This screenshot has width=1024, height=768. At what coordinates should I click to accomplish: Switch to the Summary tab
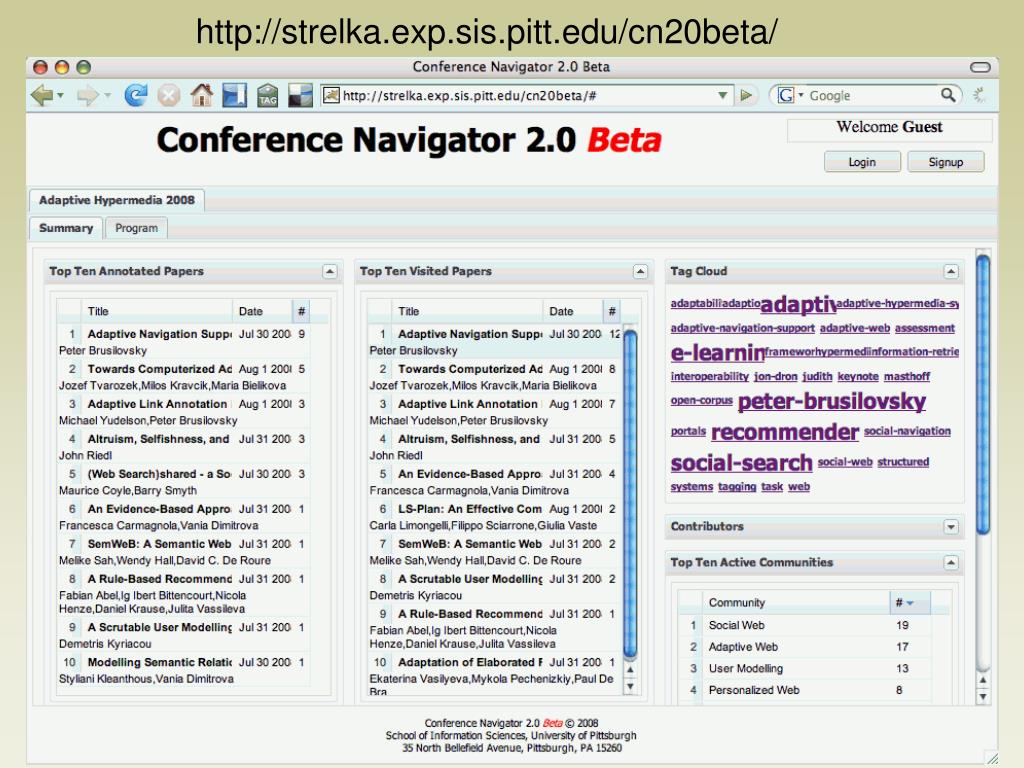click(x=66, y=228)
